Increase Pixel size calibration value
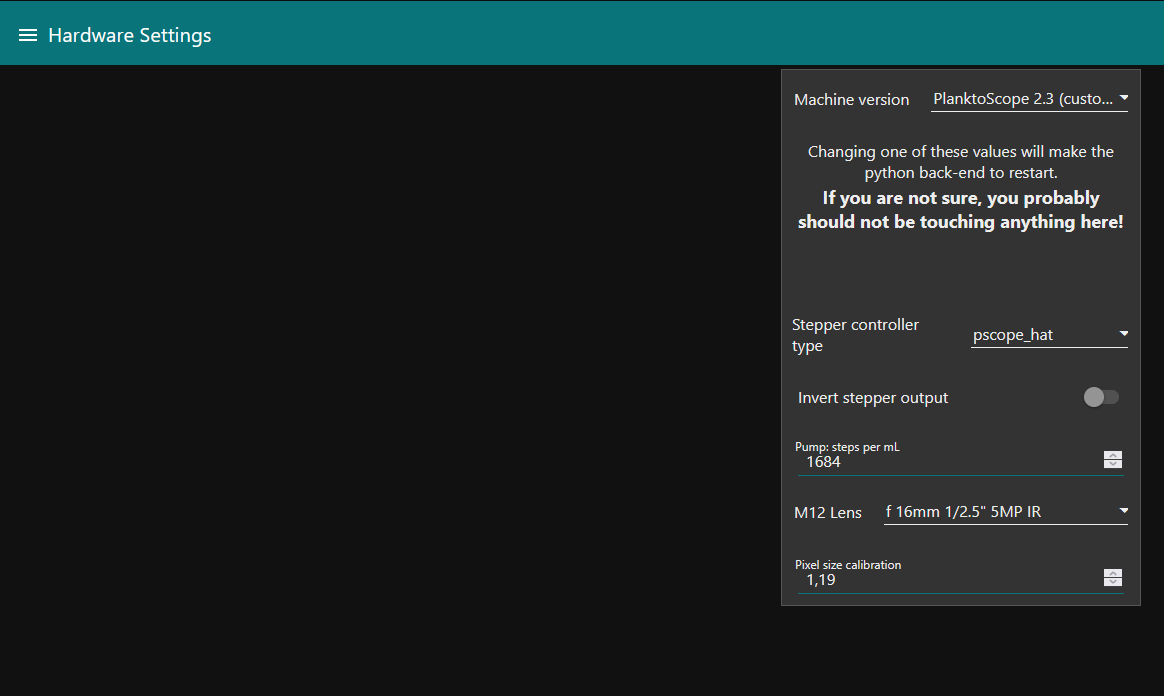This screenshot has height=696, width=1164. (x=1113, y=573)
